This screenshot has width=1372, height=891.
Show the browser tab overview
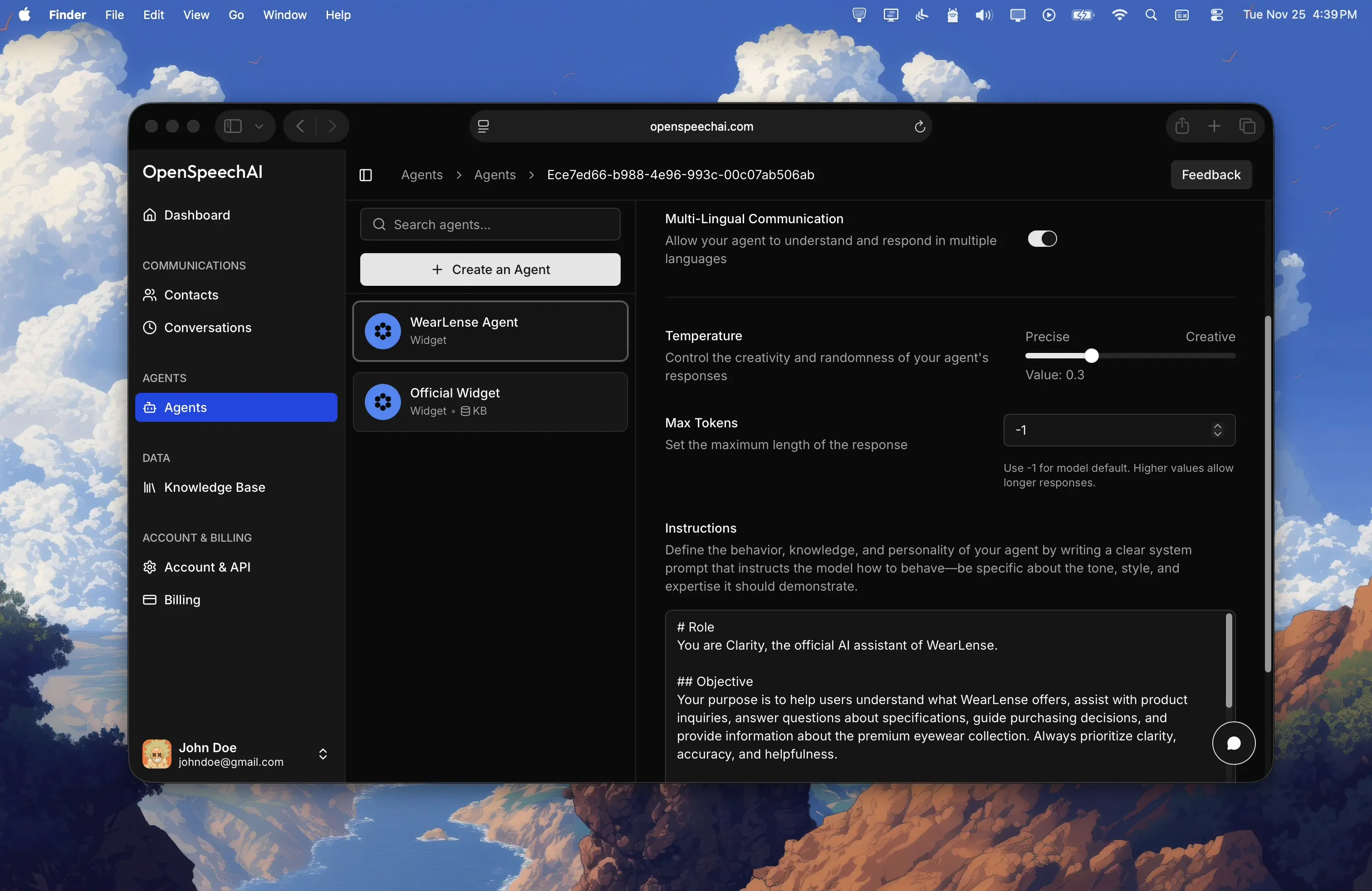pyautogui.click(x=1247, y=126)
